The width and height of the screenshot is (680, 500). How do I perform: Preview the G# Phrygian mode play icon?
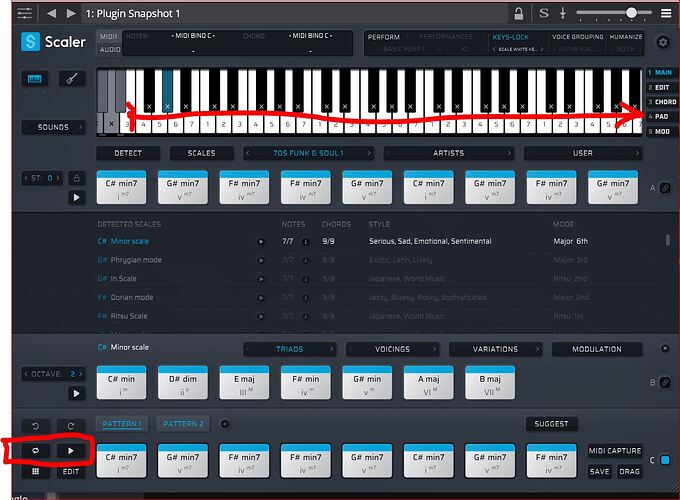pyautogui.click(x=261, y=260)
